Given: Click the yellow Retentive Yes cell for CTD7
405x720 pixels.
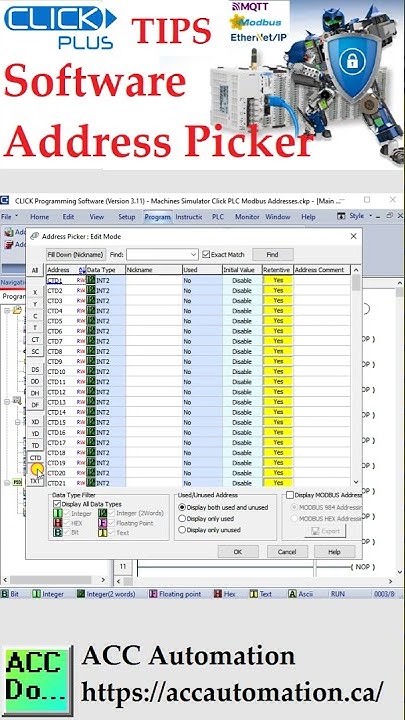Looking at the screenshot, I should click(x=278, y=341).
